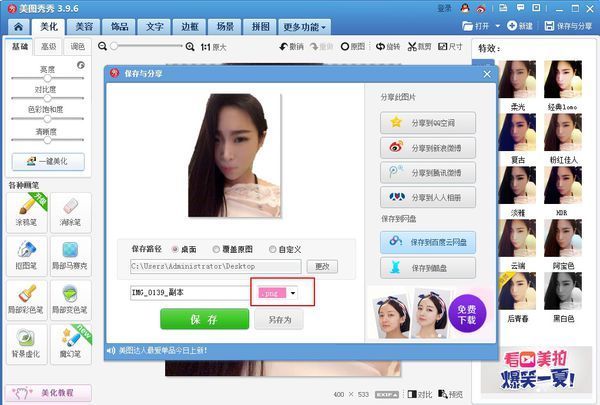Screen dimensions: 600x405
Task: Pick the 局部马赛克 mosaic tool
Action: coord(71,256)
